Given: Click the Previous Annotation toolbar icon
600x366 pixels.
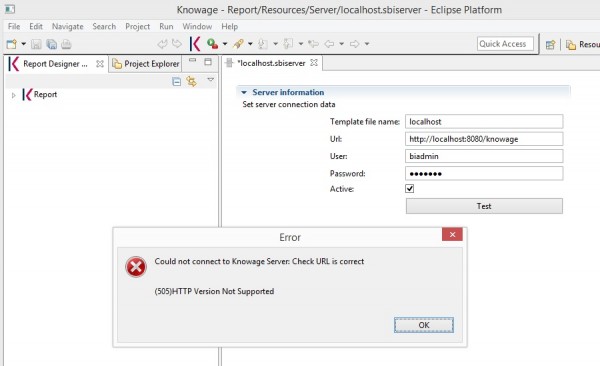Looking at the screenshot, I should coord(288,44).
